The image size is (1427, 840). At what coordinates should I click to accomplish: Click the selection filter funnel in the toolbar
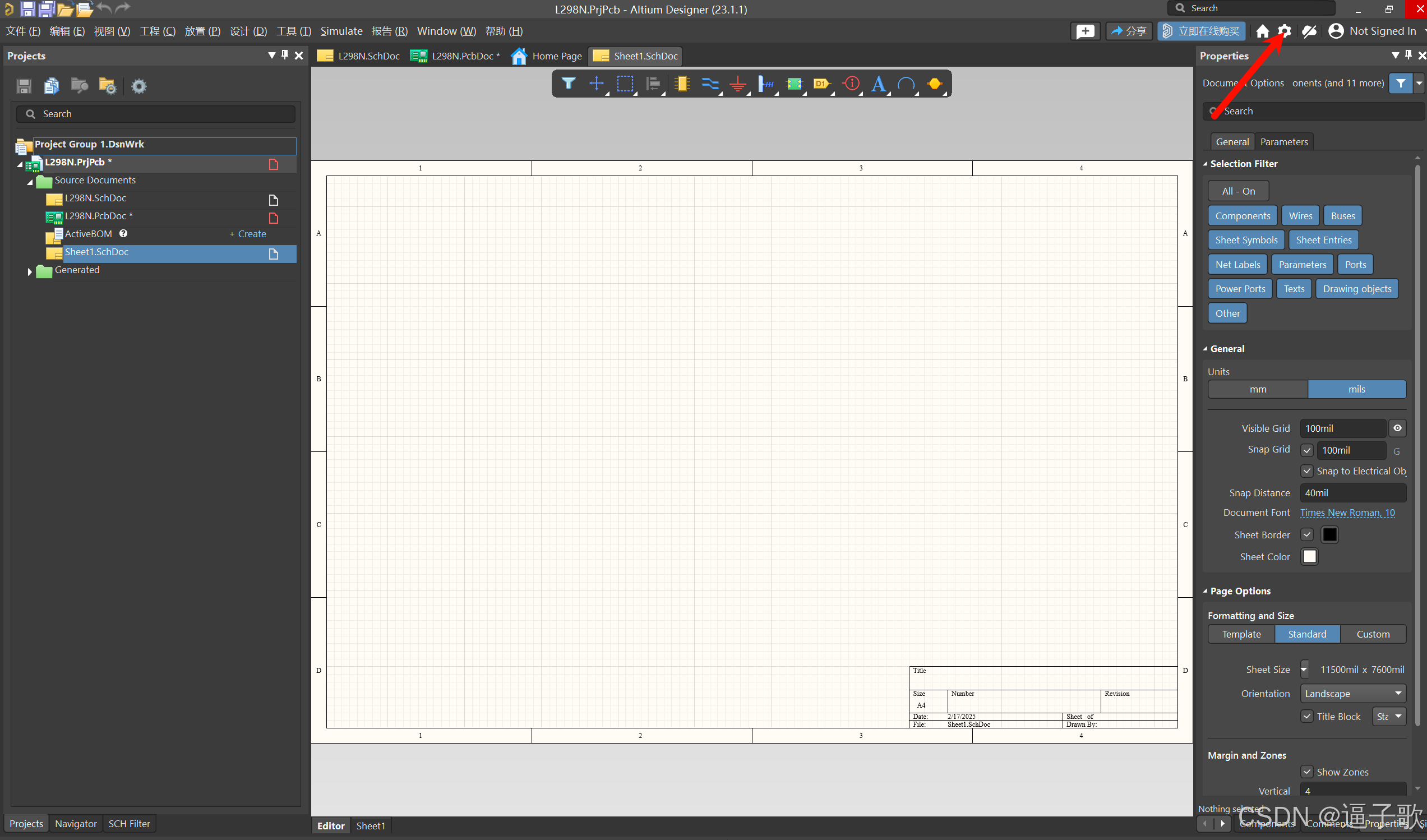pos(569,84)
